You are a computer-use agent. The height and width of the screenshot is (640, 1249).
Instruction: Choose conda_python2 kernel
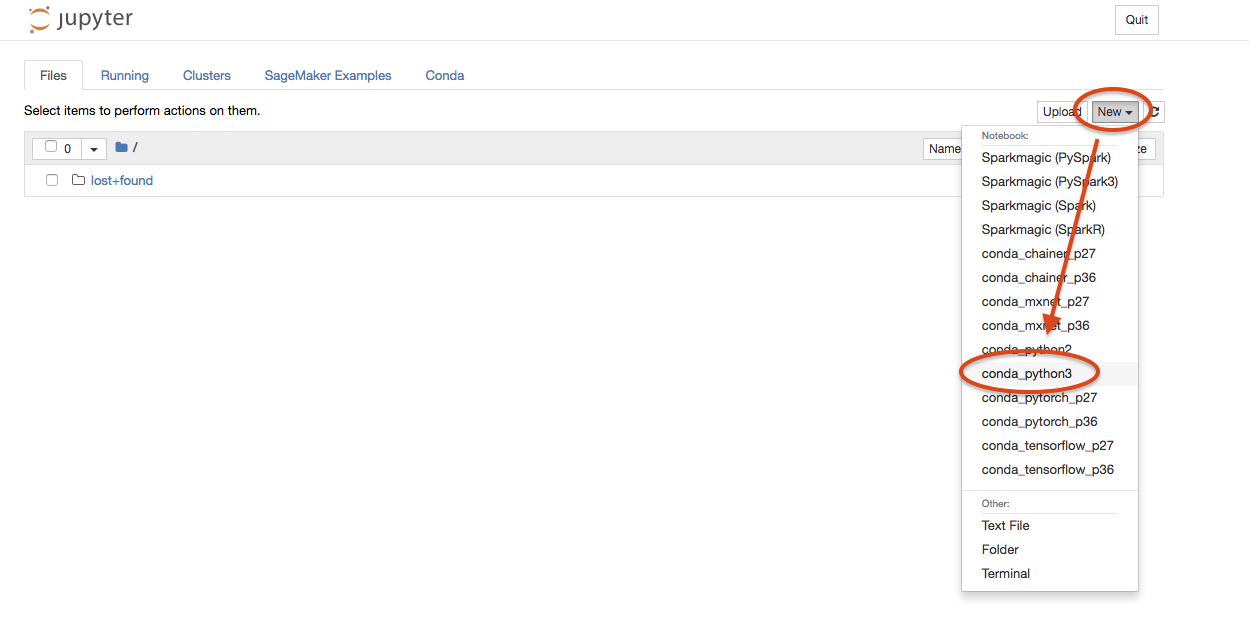click(x=1050, y=349)
